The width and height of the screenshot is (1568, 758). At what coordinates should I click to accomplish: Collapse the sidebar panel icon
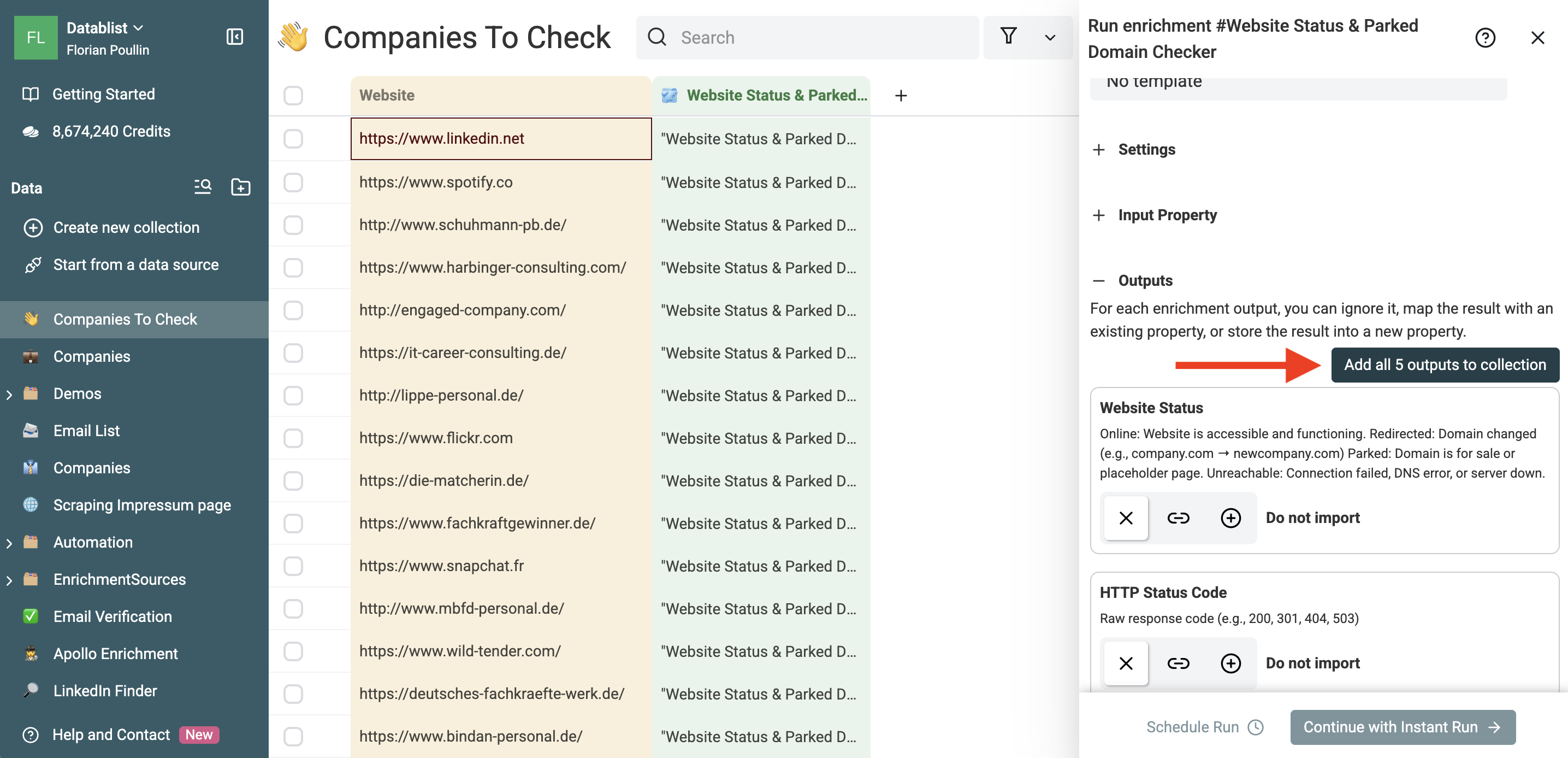click(234, 37)
